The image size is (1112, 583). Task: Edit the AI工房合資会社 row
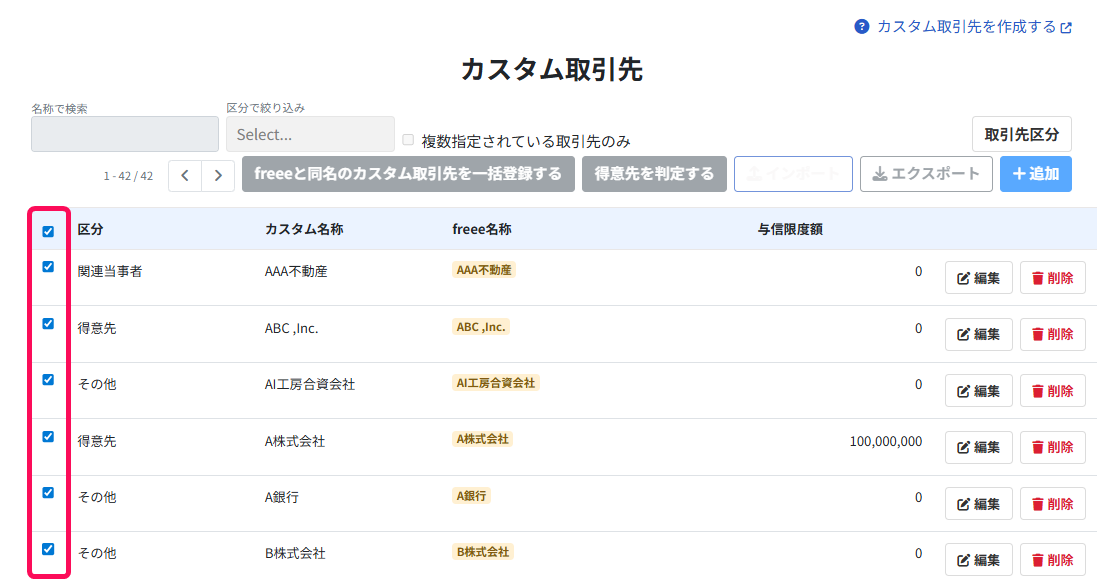pos(979,391)
